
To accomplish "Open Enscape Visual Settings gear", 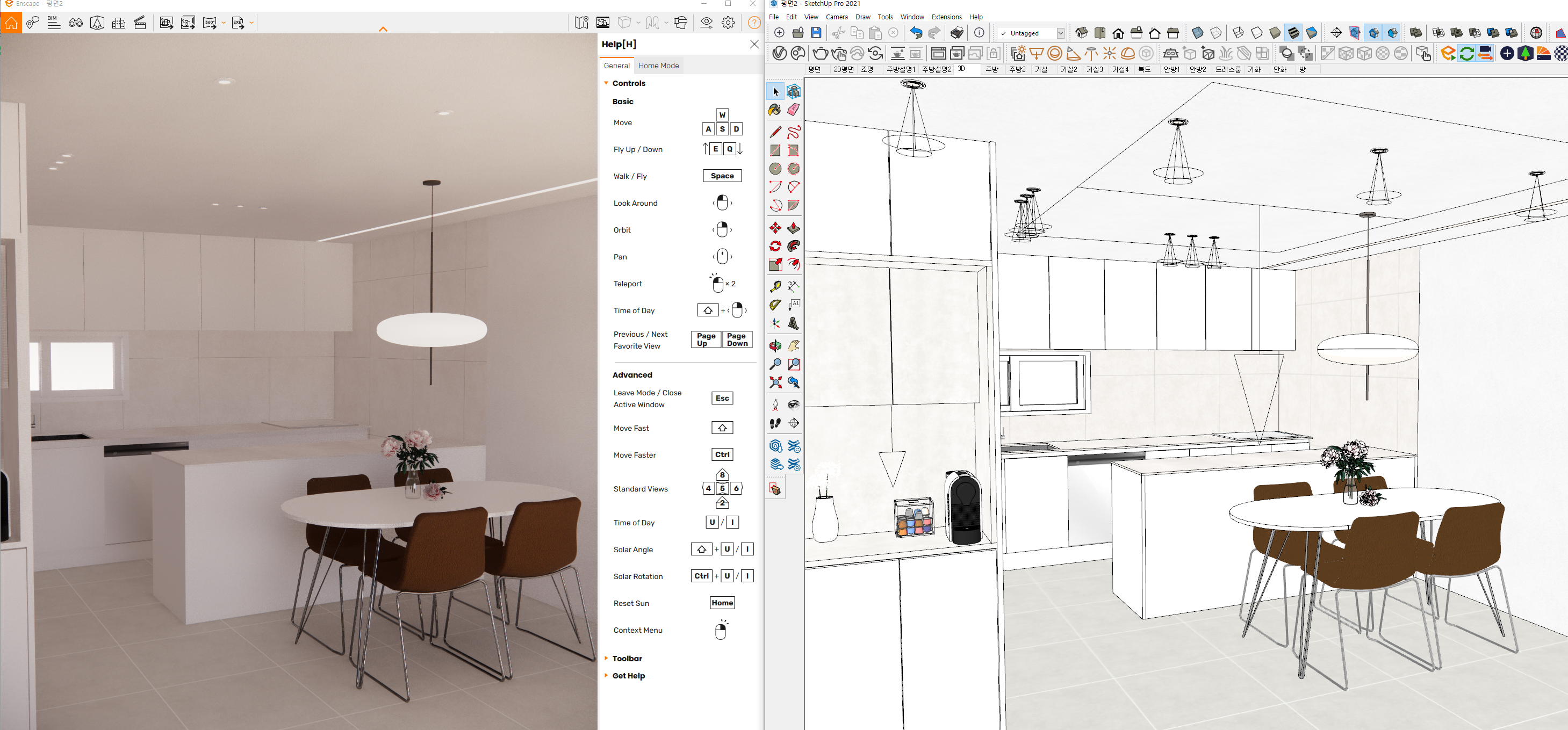I will (728, 23).
